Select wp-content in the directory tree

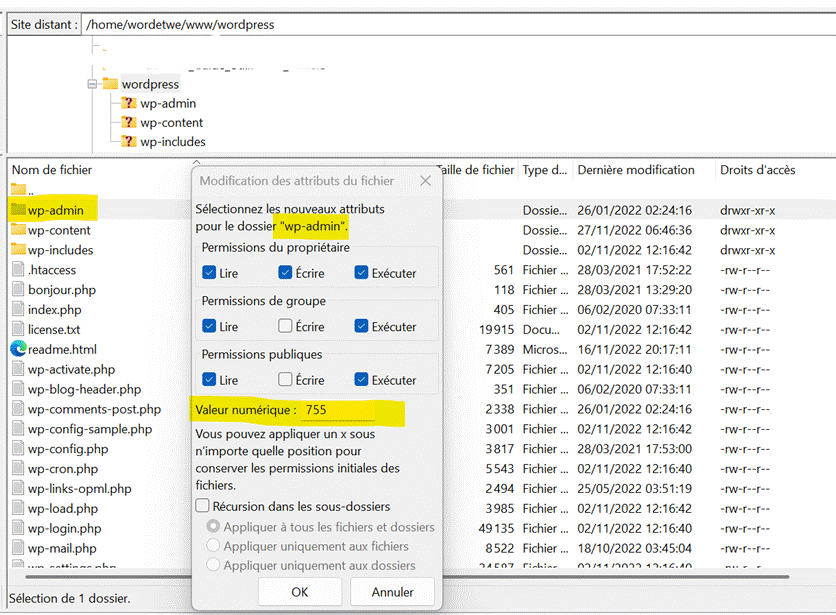point(172,122)
